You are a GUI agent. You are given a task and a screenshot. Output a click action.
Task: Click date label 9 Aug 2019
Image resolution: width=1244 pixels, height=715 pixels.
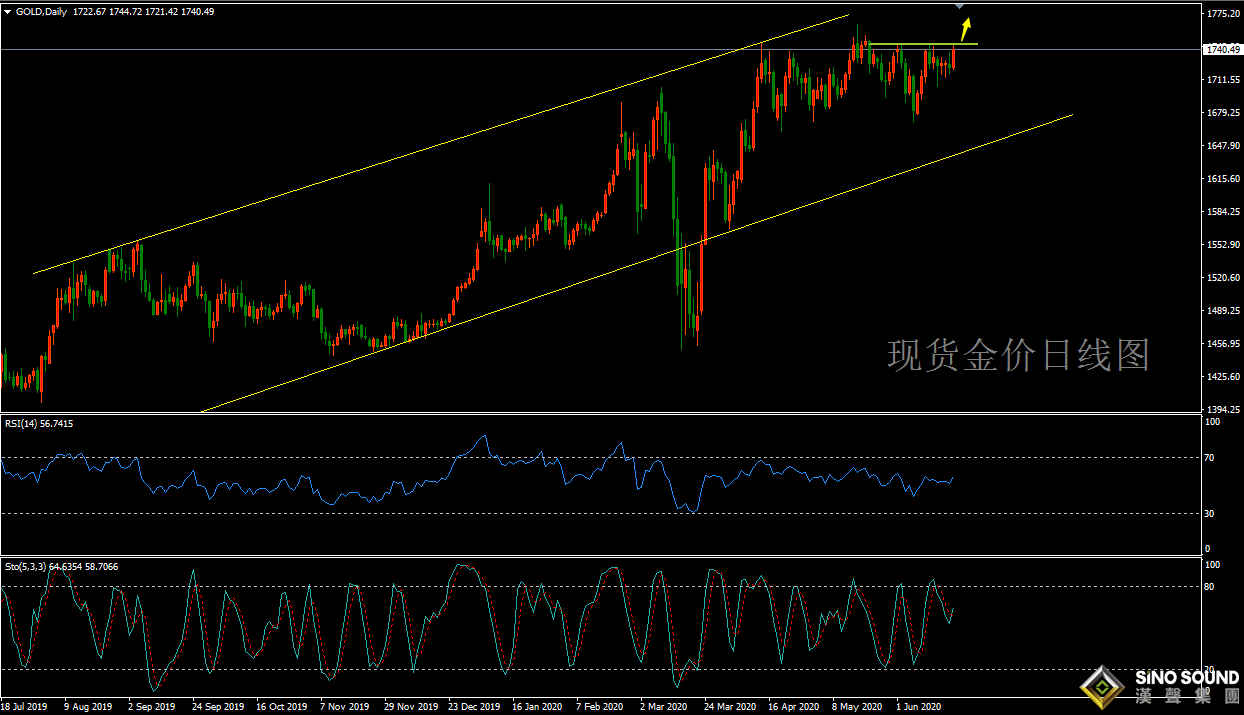[x=88, y=706]
